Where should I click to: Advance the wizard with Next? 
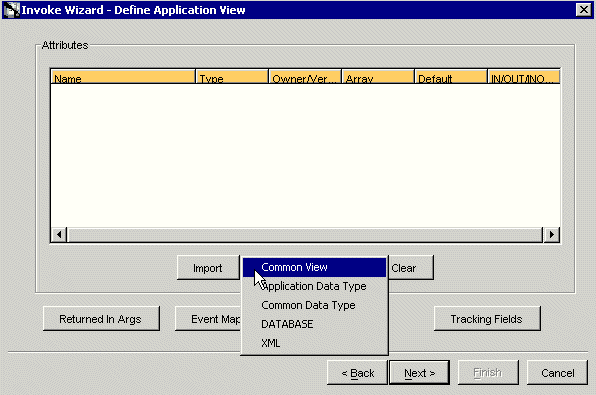click(420, 373)
